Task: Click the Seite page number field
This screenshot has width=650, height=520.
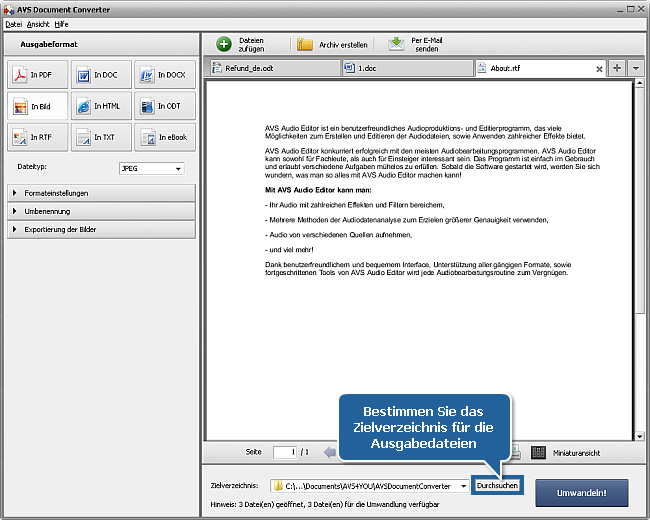Action: point(285,452)
